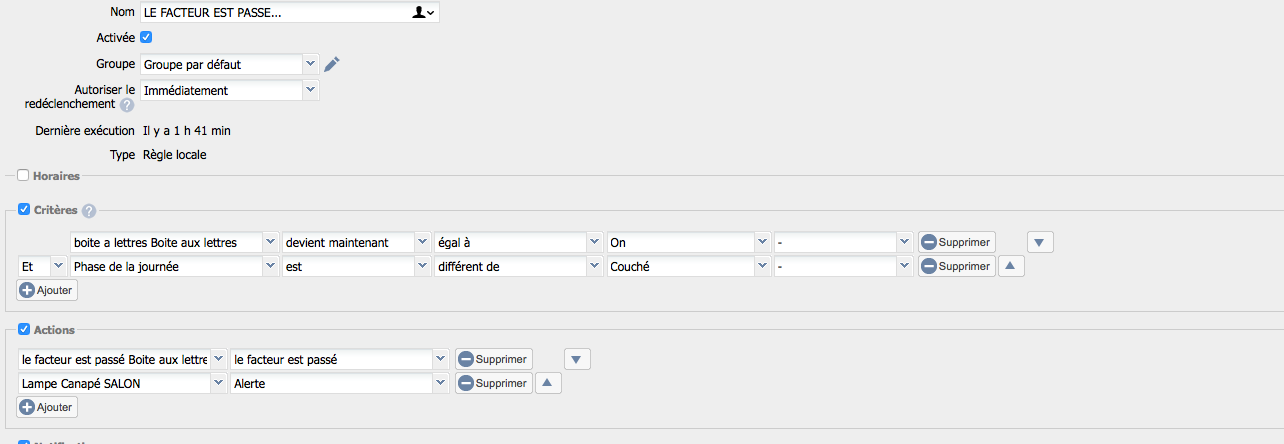Move the first criterion down with the arrow
Screen dimensions: 1284x444
[x=1040, y=242]
